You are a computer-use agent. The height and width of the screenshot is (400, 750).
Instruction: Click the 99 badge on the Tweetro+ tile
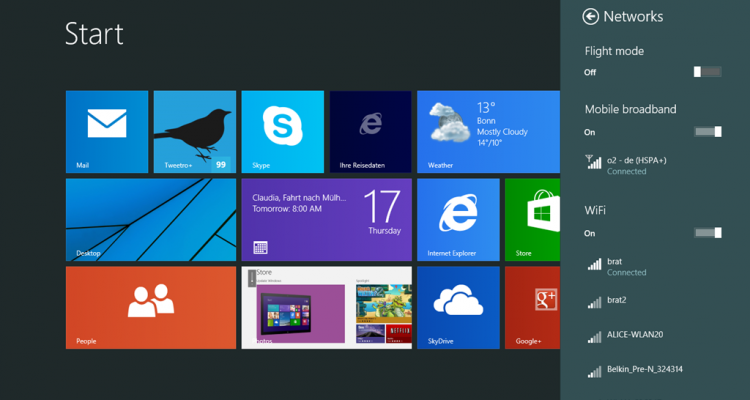(x=221, y=164)
